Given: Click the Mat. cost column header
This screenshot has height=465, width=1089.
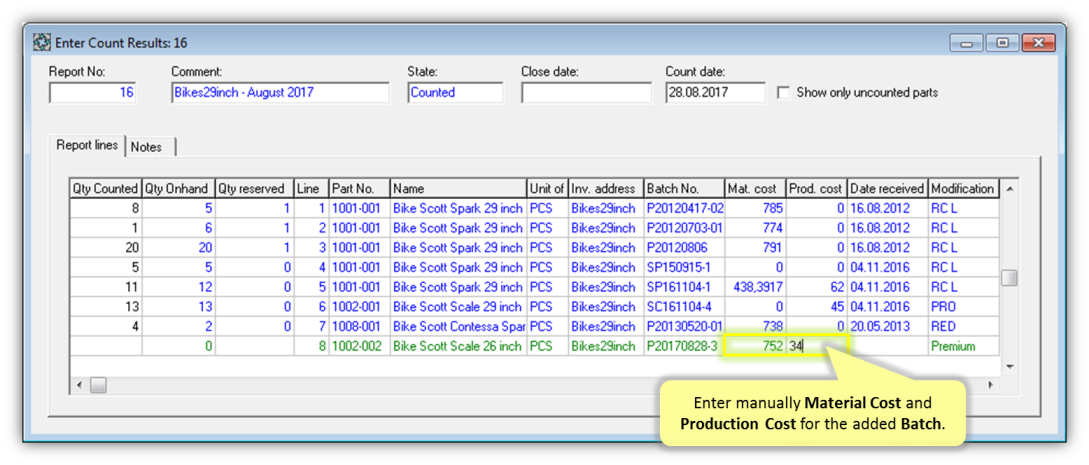Looking at the screenshot, I should click(x=756, y=188).
